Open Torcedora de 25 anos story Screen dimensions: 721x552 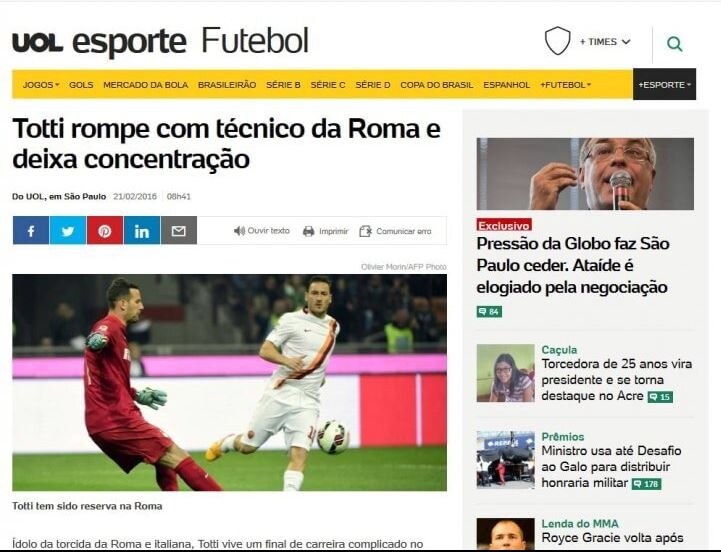[617, 380]
